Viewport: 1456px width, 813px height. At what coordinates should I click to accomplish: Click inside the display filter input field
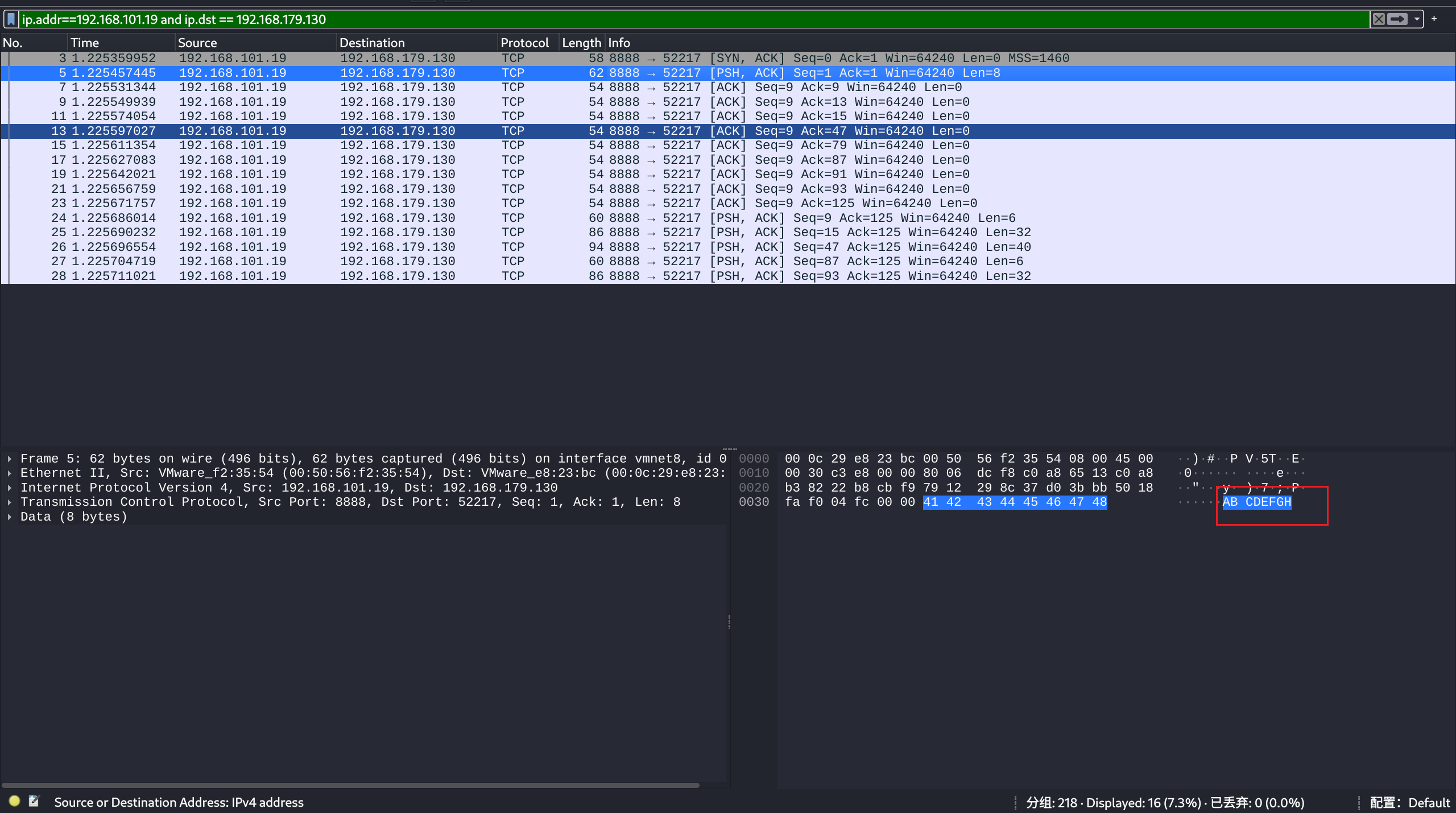pyautogui.click(x=682, y=19)
